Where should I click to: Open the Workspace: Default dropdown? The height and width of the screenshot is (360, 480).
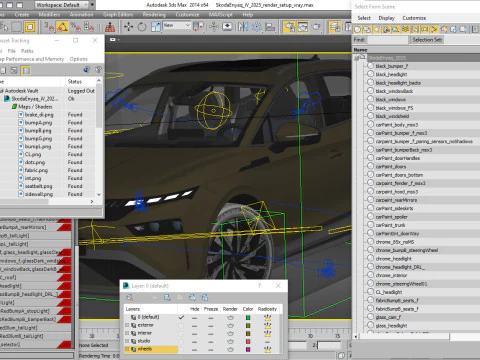(x=62, y=5)
